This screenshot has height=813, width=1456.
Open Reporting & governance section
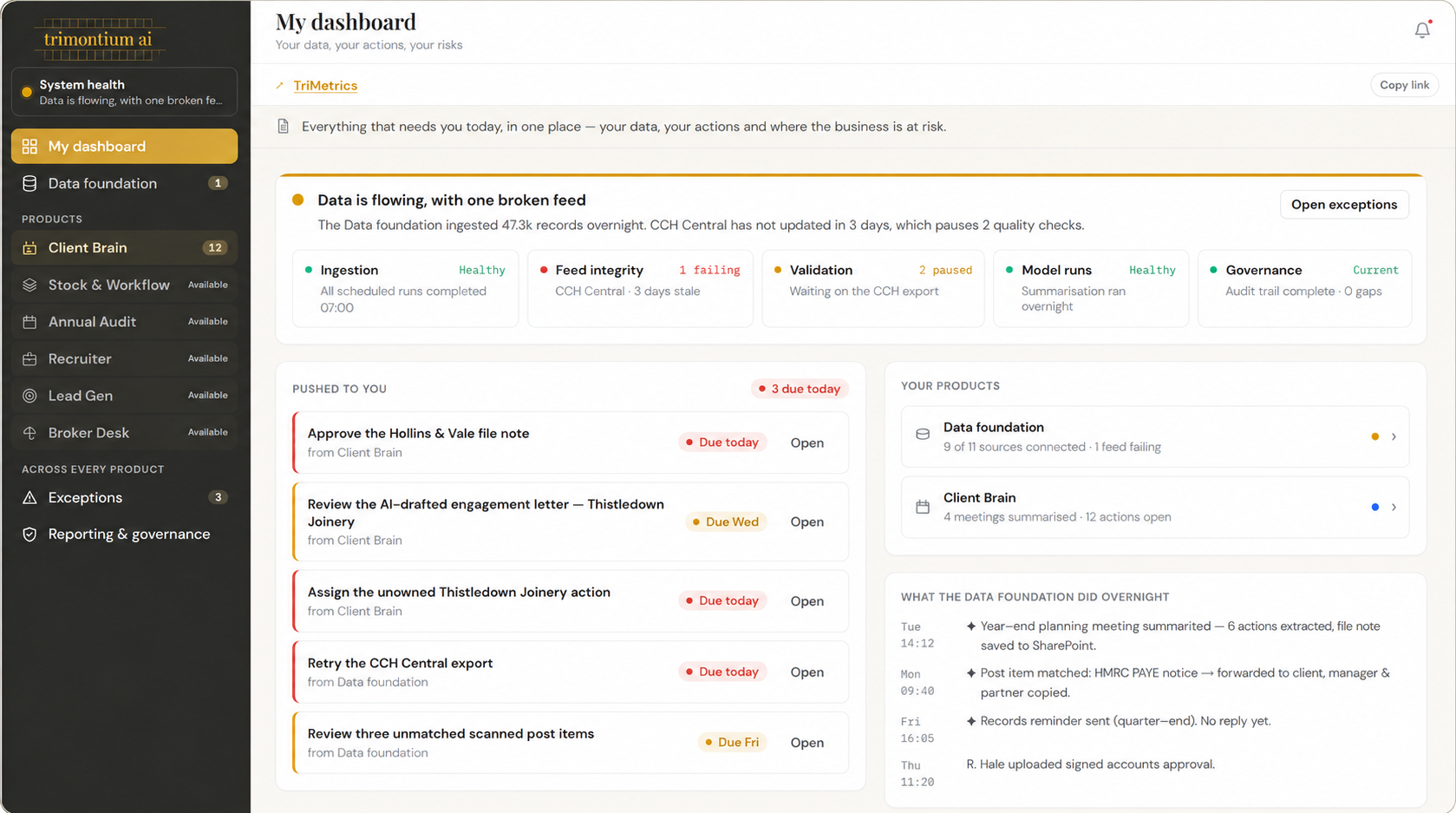click(x=124, y=534)
